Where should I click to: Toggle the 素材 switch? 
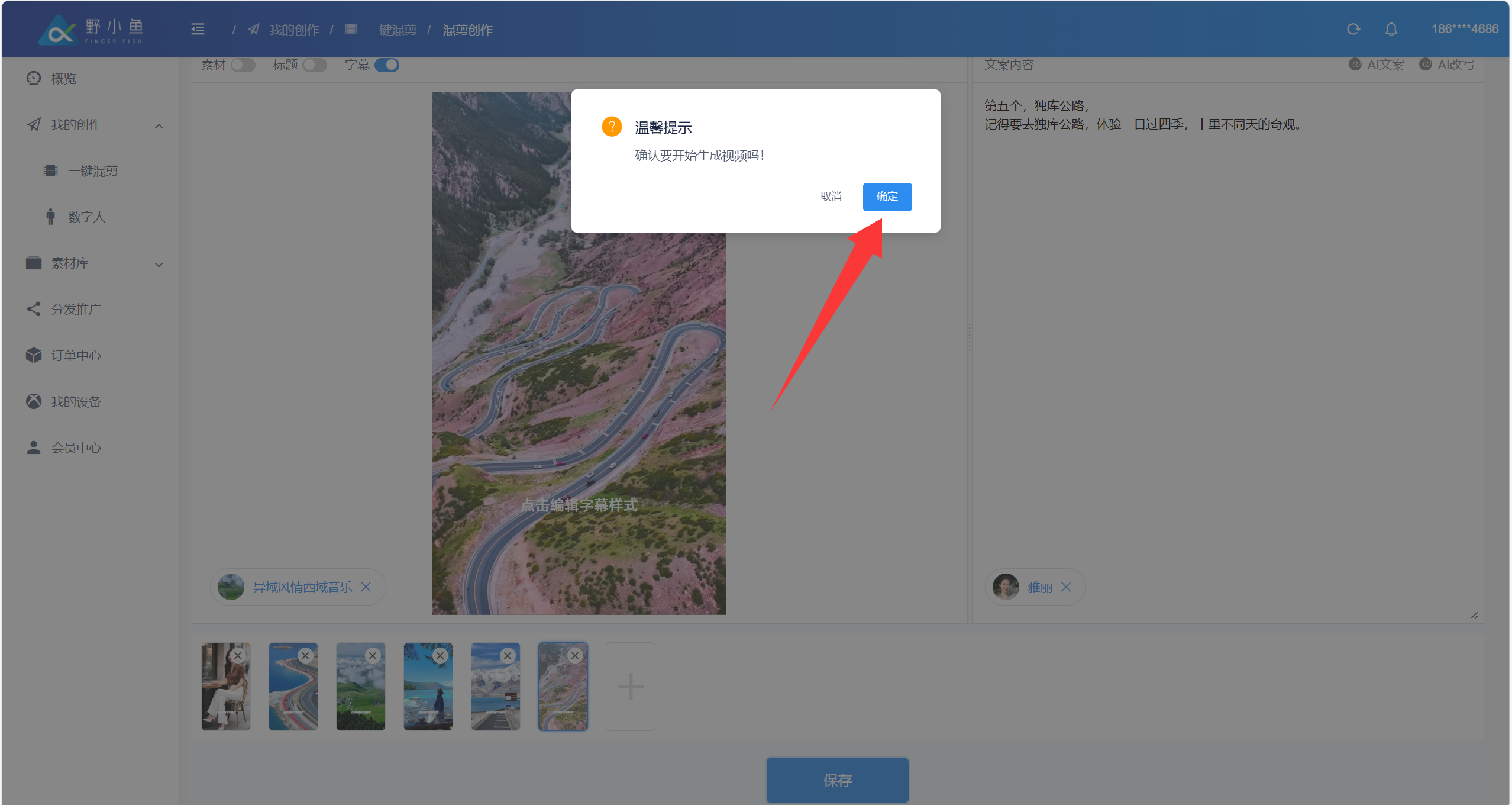(x=243, y=65)
